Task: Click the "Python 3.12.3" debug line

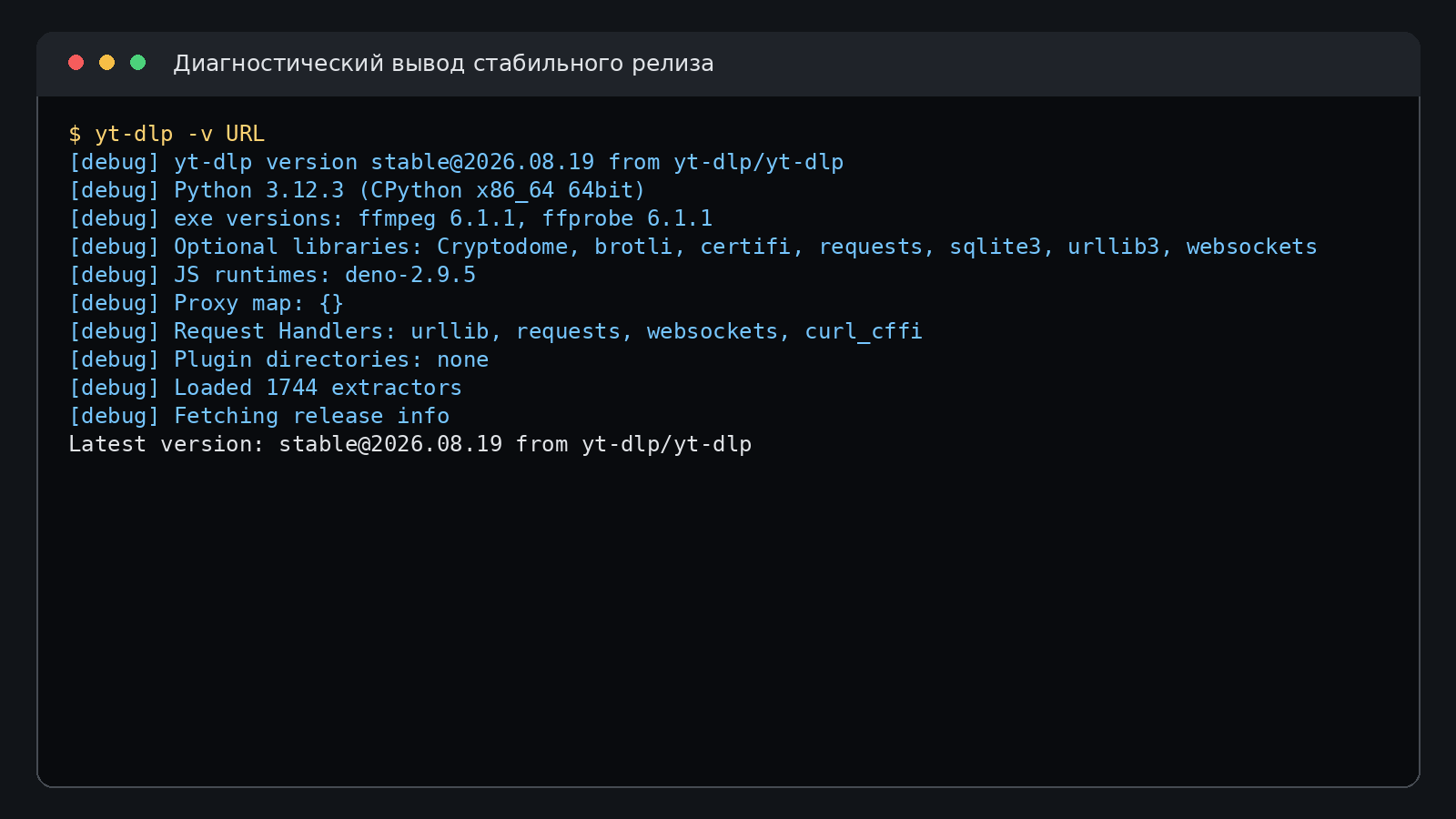Action: (357, 190)
